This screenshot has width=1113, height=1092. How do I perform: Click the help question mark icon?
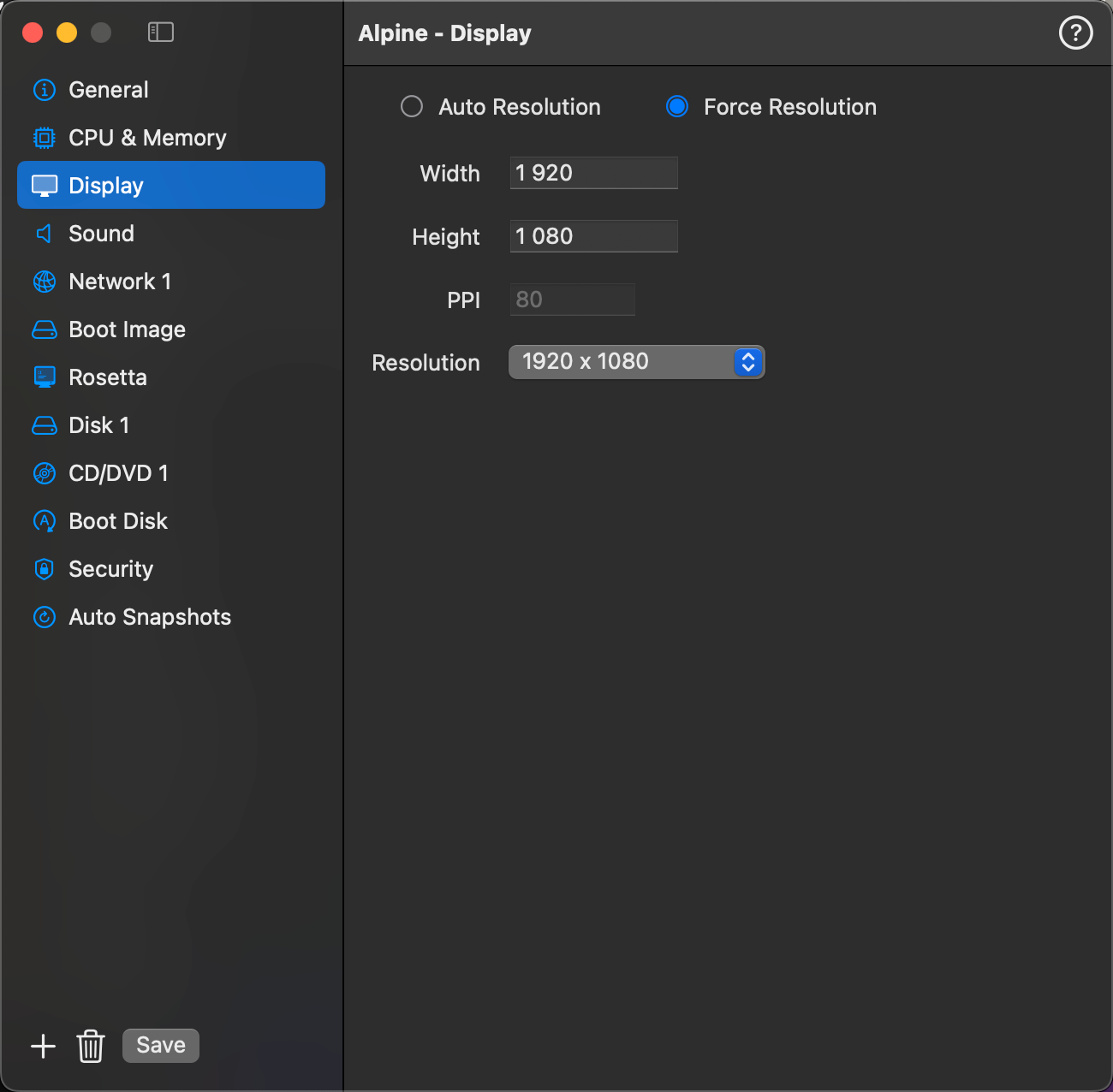[1075, 33]
